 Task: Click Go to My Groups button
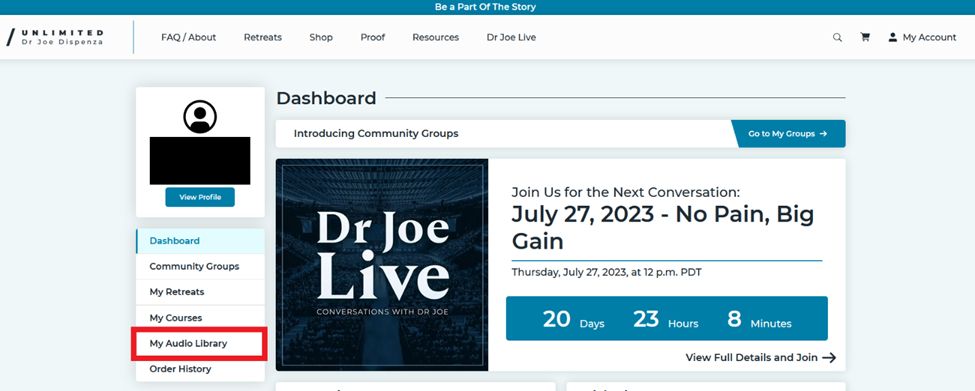pyautogui.click(x=788, y=134)
